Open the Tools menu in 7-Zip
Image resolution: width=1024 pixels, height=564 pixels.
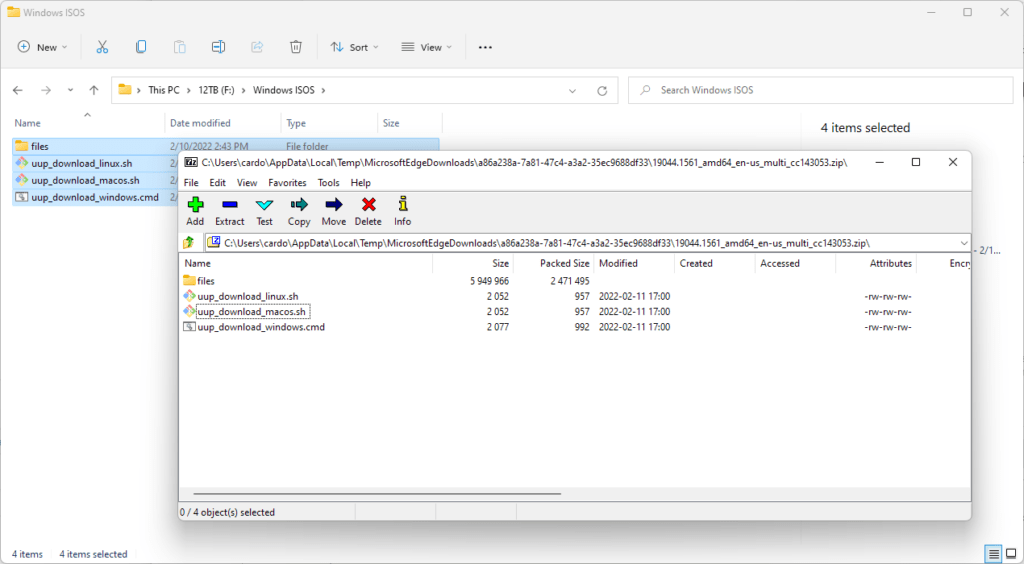coord(328,183)
